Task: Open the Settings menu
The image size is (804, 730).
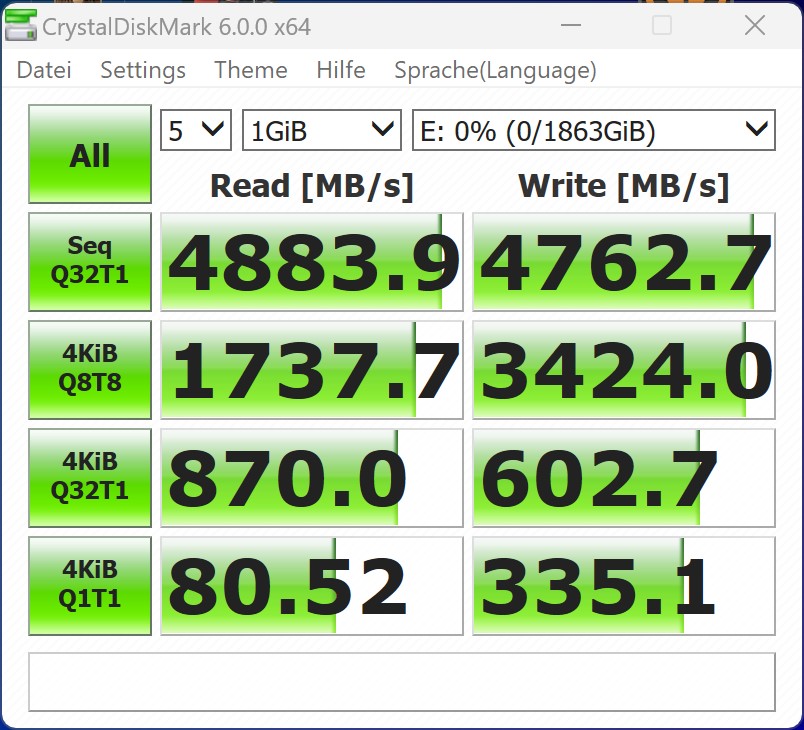Action: pyautogui.click(x=143, y=70)
